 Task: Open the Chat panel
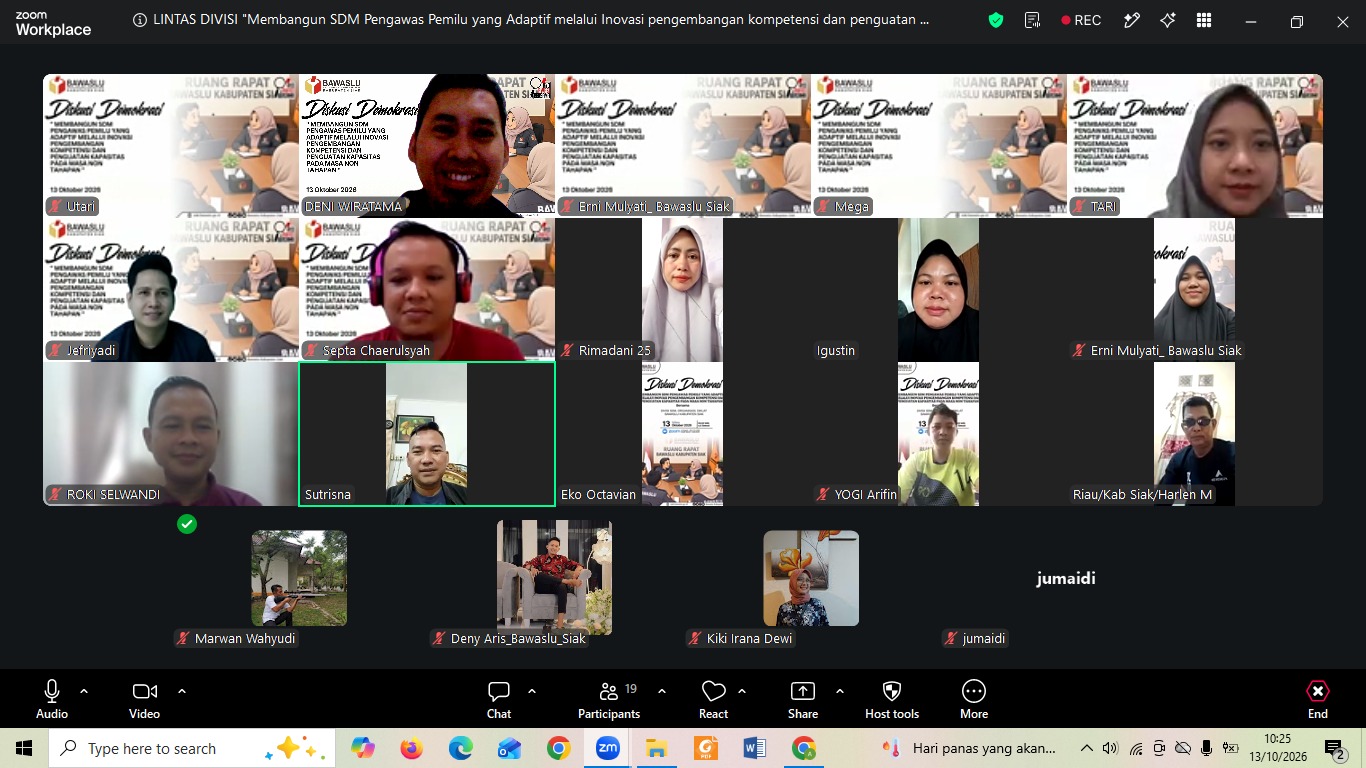pyautogui.click(x=499, y=699)
